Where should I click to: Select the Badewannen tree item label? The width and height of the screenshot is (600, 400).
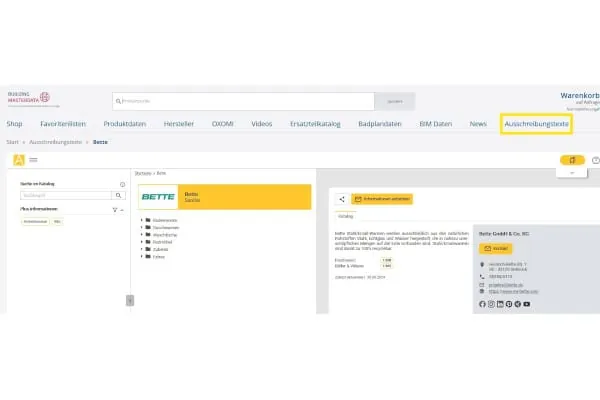pos(165,220)
